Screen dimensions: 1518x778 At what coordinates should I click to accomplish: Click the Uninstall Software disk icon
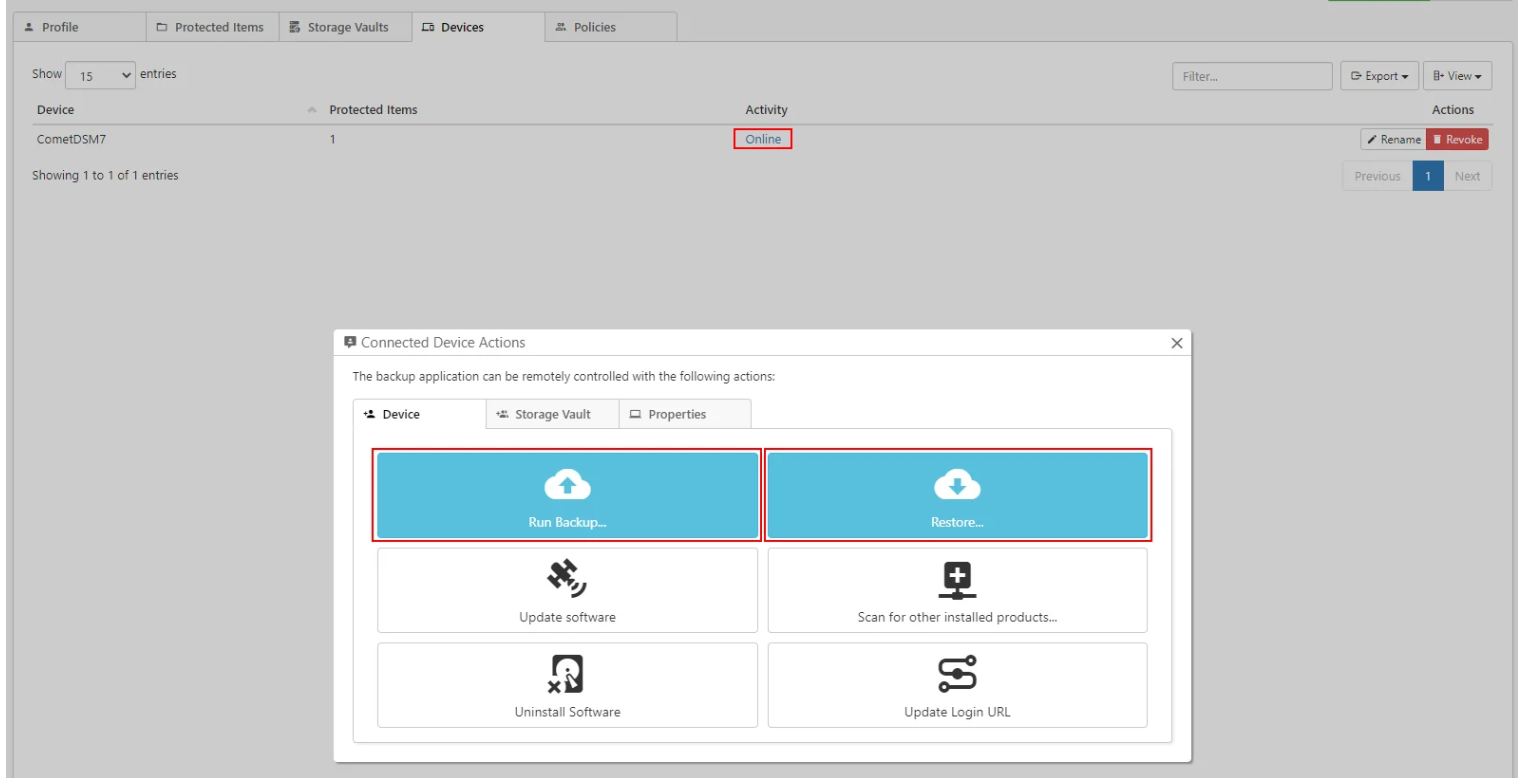click(567, 673)
